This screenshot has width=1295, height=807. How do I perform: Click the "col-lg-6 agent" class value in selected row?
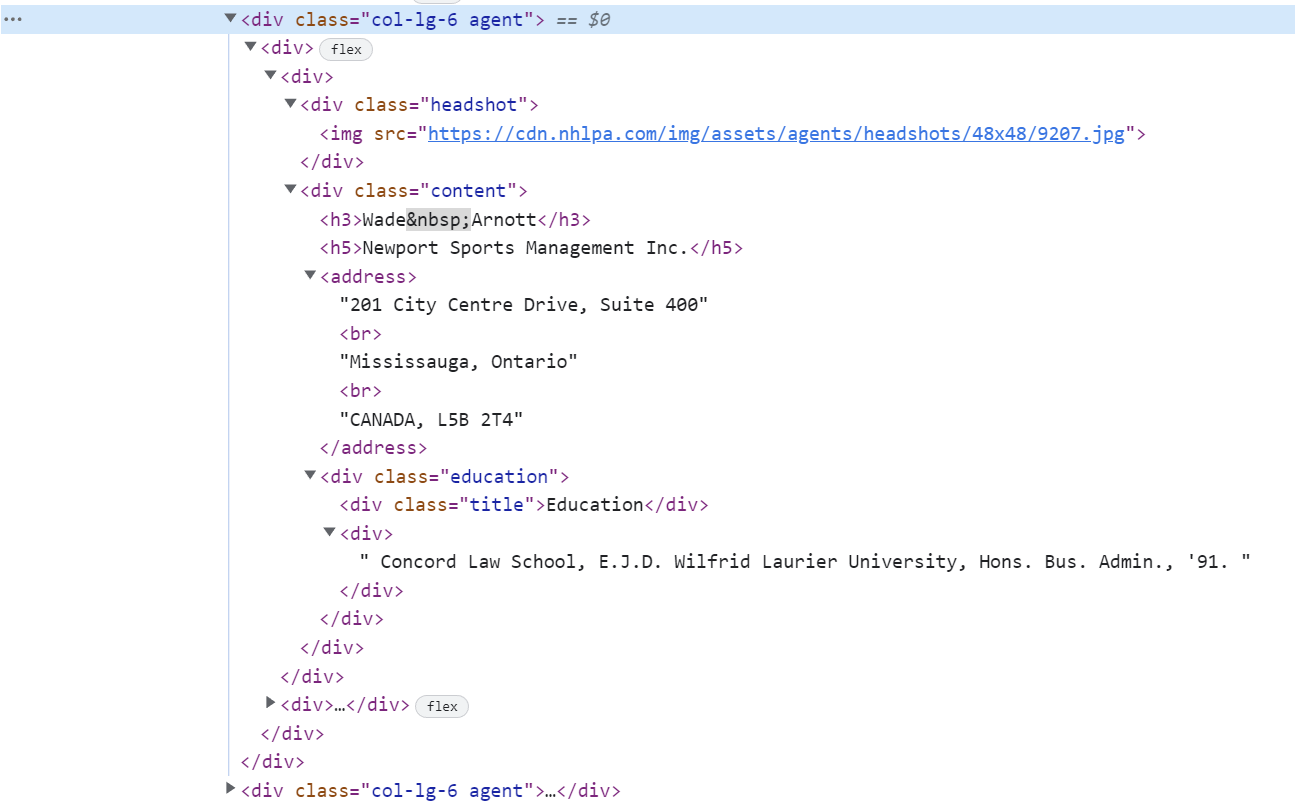pyautogui.click(x=448, y=19)
